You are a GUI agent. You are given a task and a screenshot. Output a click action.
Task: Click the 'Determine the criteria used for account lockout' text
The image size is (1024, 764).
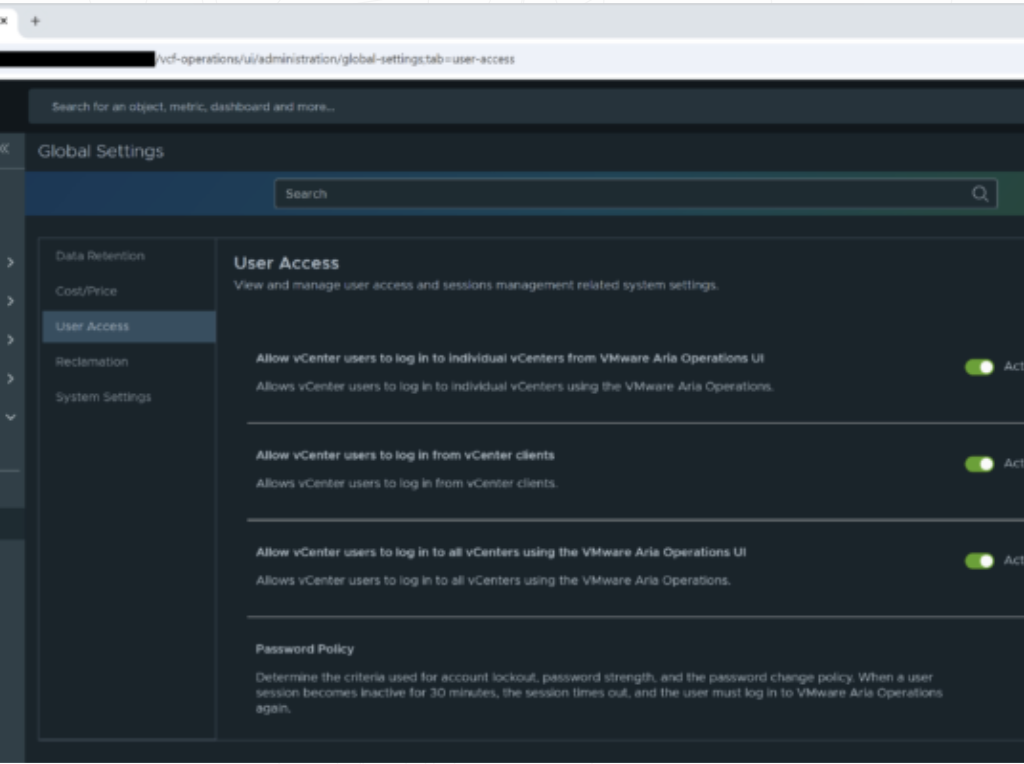[x=599, y=693]
